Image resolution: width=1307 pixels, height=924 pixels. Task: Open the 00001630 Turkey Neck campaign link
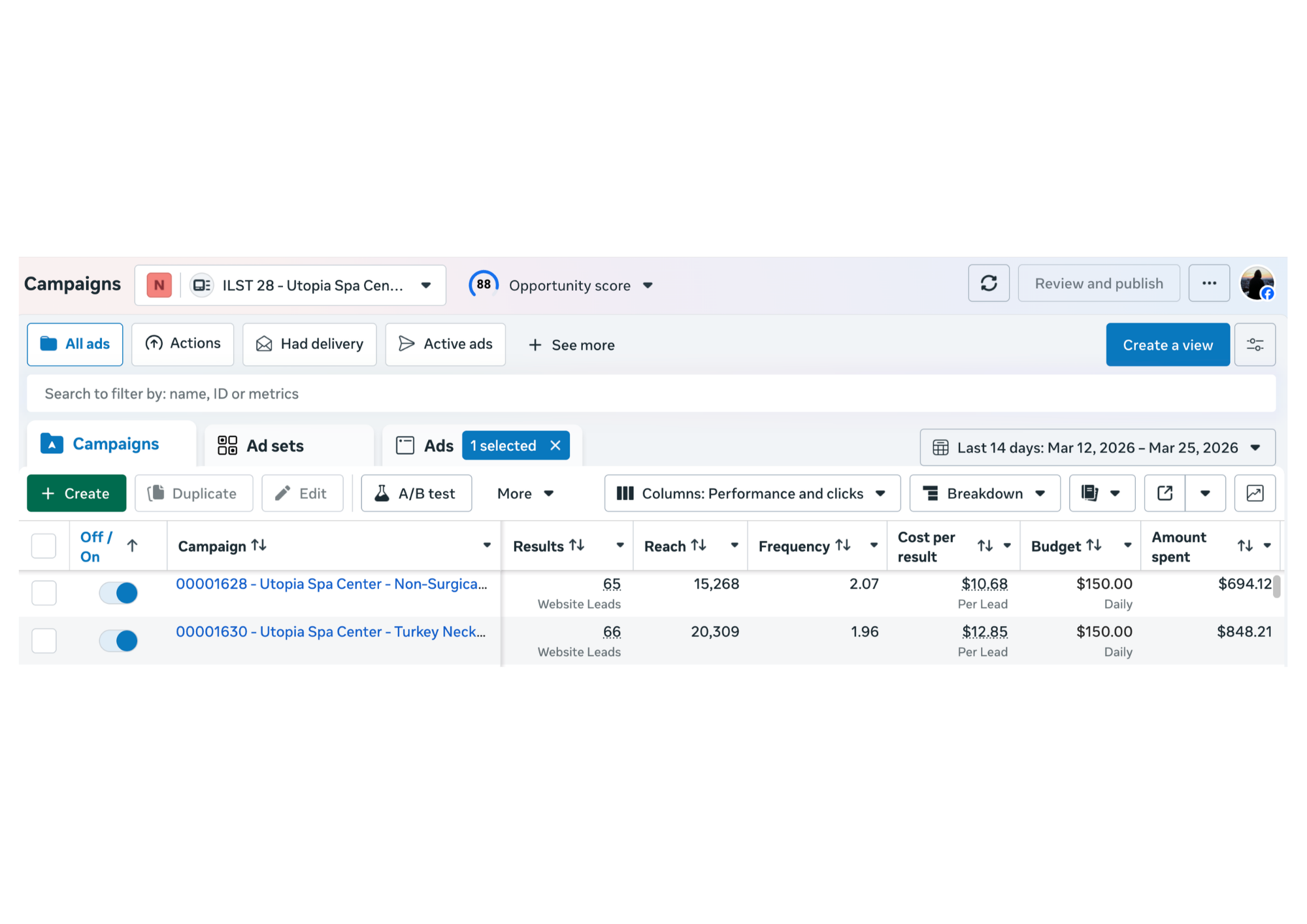pyautogui.click(x=330, y=632)
